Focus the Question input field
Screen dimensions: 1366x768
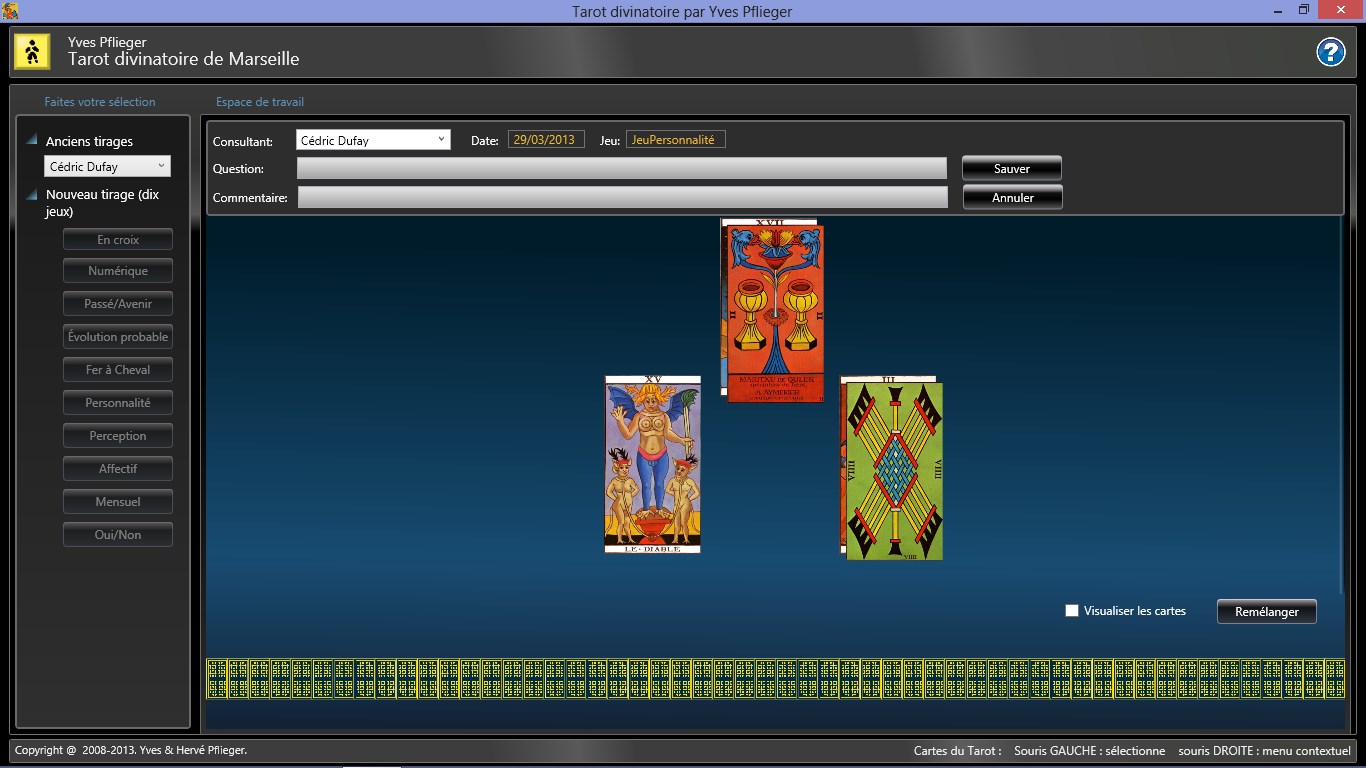click(x=622, y=168)
